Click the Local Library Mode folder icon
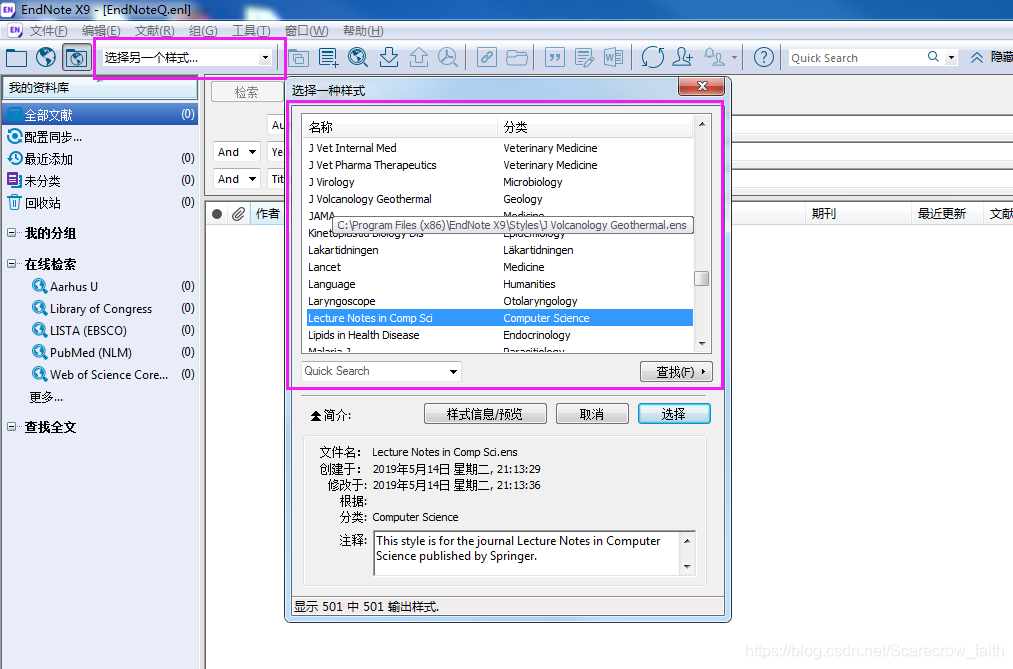This screenshot has width=1013, height=669. [x=16, y=57]
